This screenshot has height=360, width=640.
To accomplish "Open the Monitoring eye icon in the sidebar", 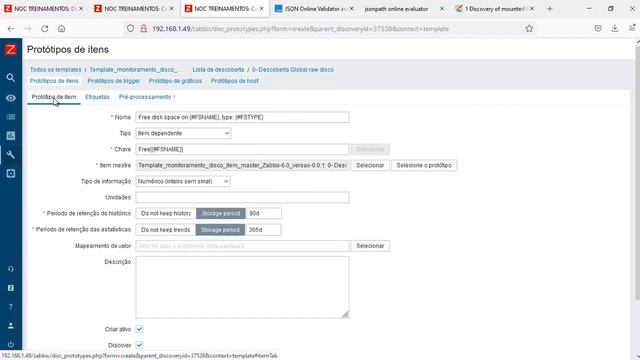I will [x=11, y=98].
